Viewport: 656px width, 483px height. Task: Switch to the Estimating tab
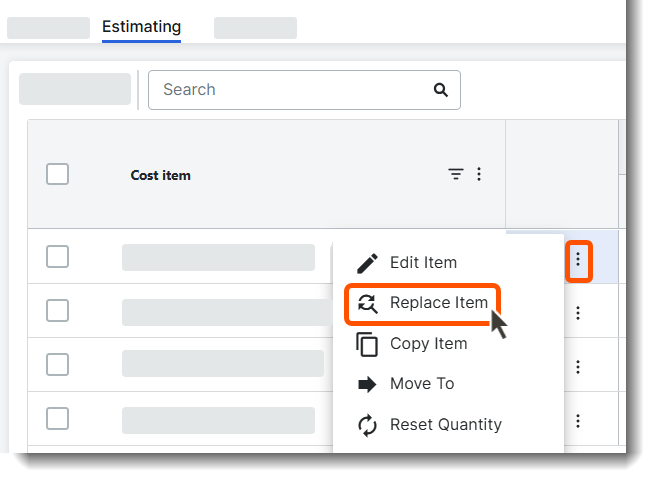point(141,27)
